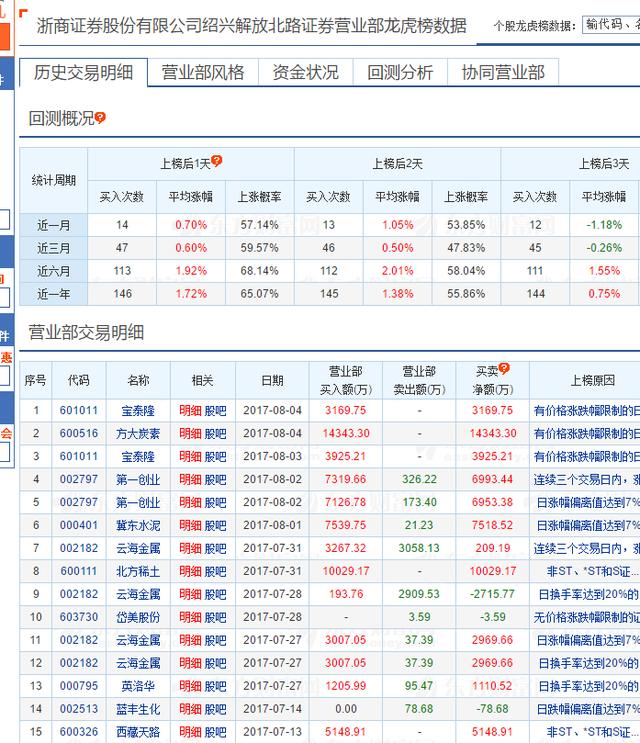Click 云海金属 name in row 7
The width and height of the screenshot is (640, 743).
(138, 548)
